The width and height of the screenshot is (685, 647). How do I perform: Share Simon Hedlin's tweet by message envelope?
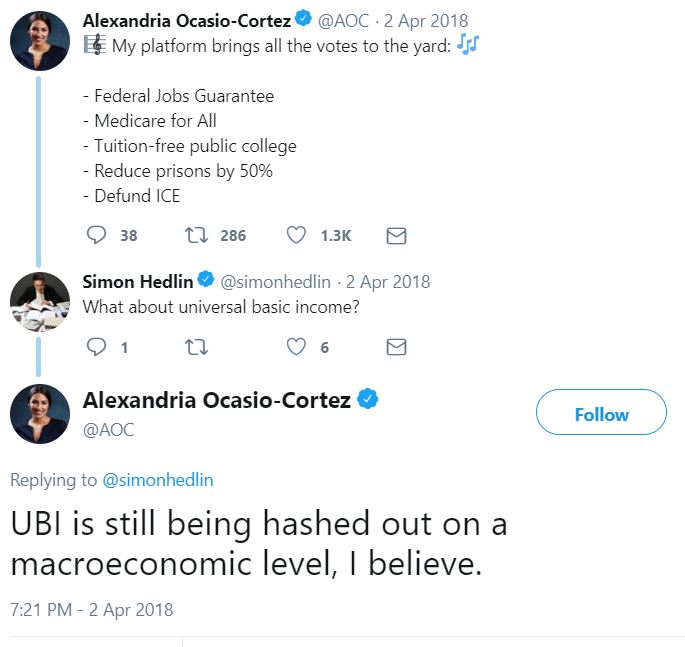pos(396,347)
